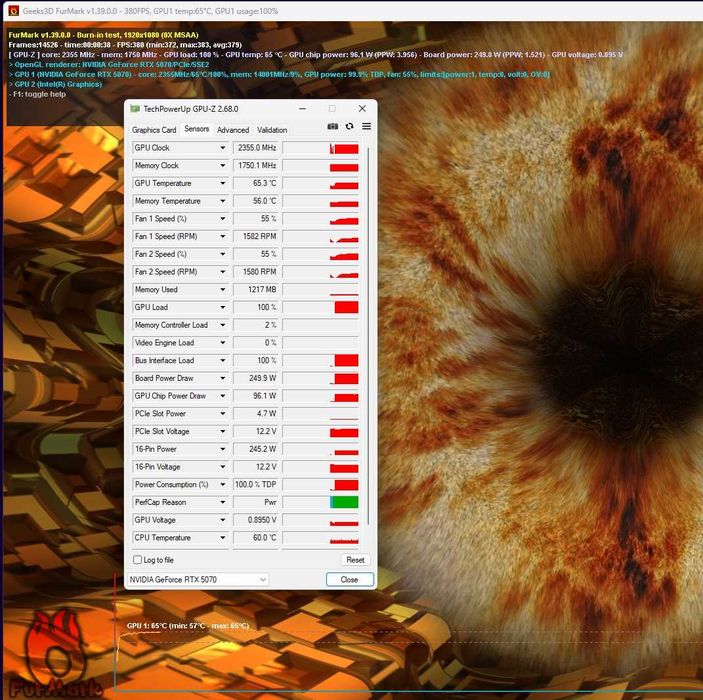Select the Sensors tab
Viewport: 703px width, 700px height.
pyautogui.click(x=196, y=129)
